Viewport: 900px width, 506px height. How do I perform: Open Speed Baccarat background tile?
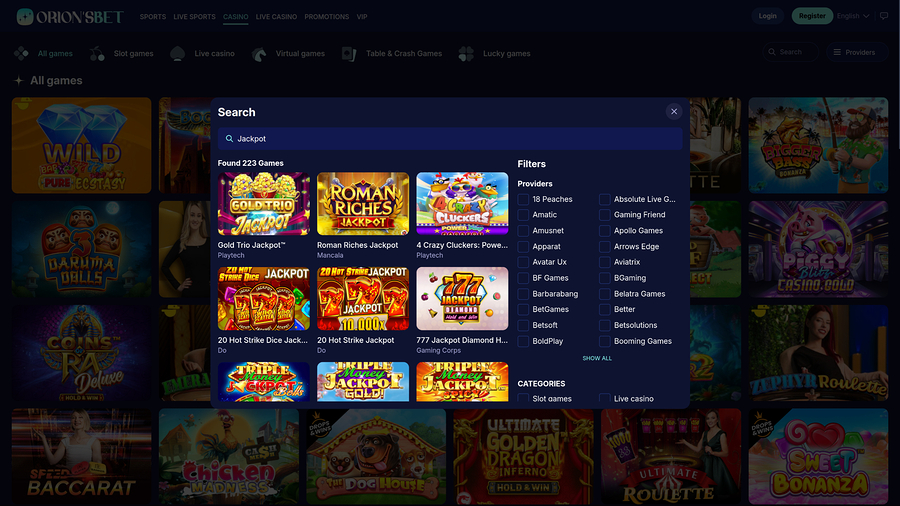(x=82, y=457)
